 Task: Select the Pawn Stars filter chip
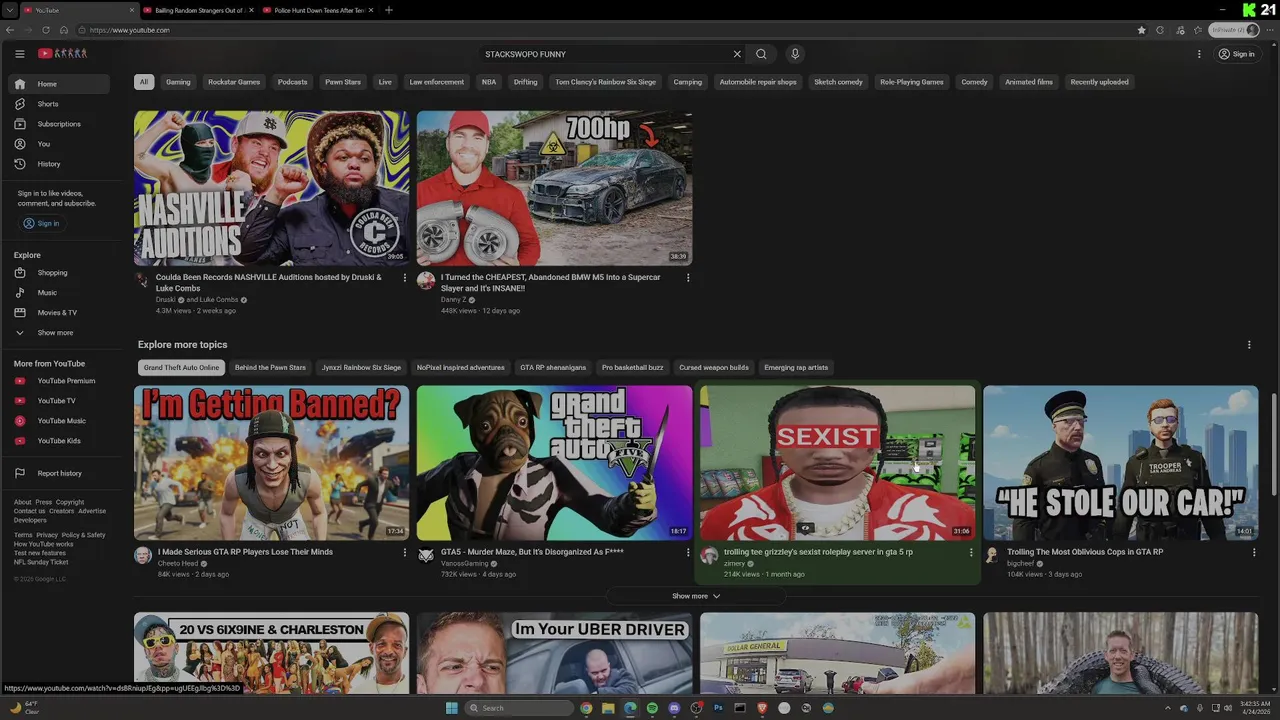coord(343,82)
